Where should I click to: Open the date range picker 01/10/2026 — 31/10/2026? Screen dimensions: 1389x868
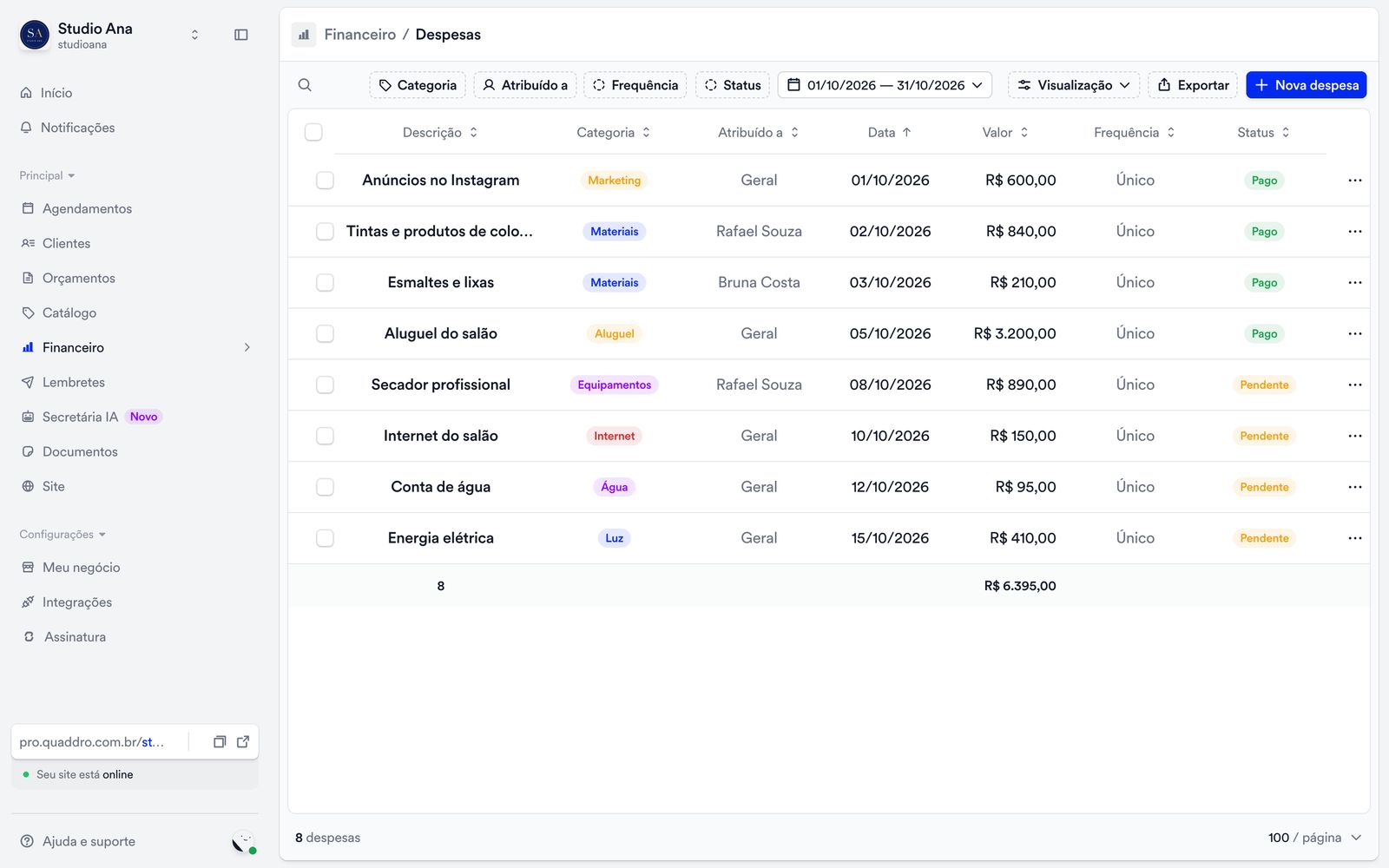[x=885, y=85]
